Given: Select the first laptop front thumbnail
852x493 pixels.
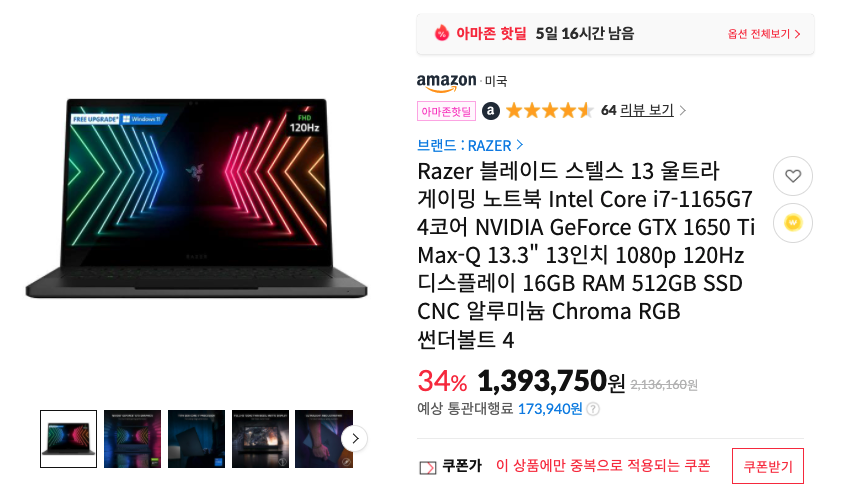Looking at the screenshot, I should click(68, 439).
